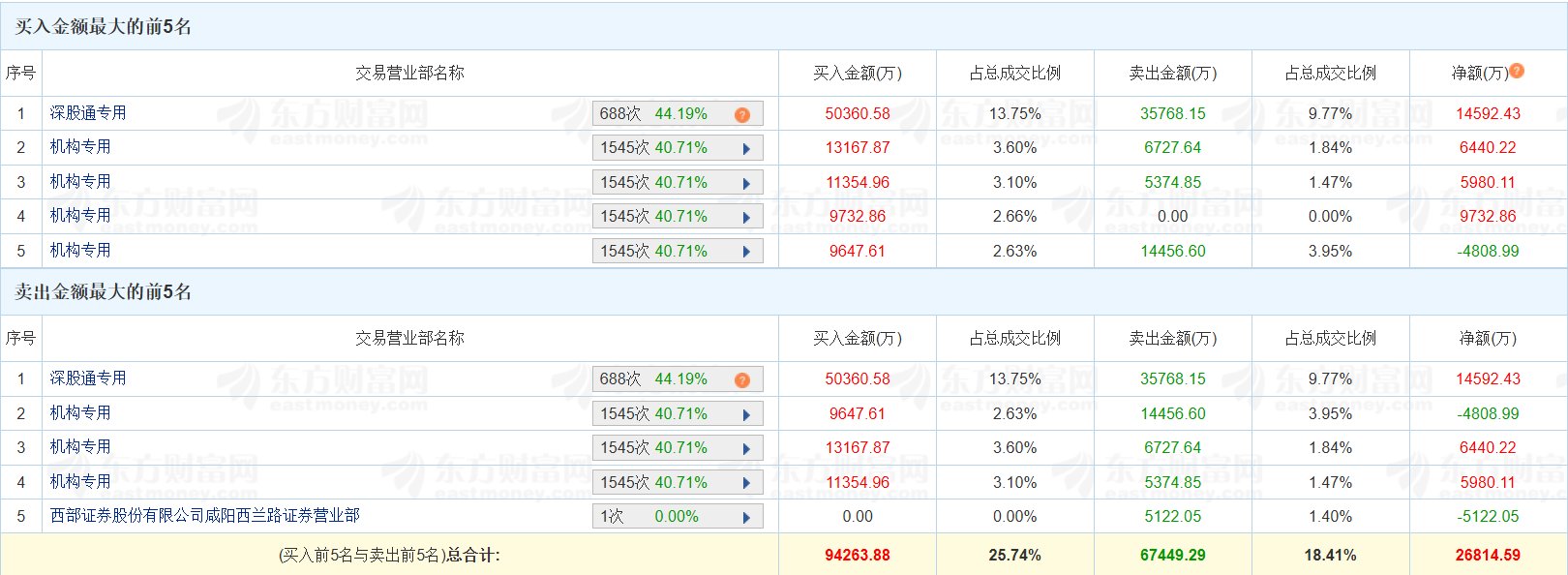Screen dimensions: 1568x575
Task: Open 深股通专用 link in sell top 5 table
Action: point(88,378)
